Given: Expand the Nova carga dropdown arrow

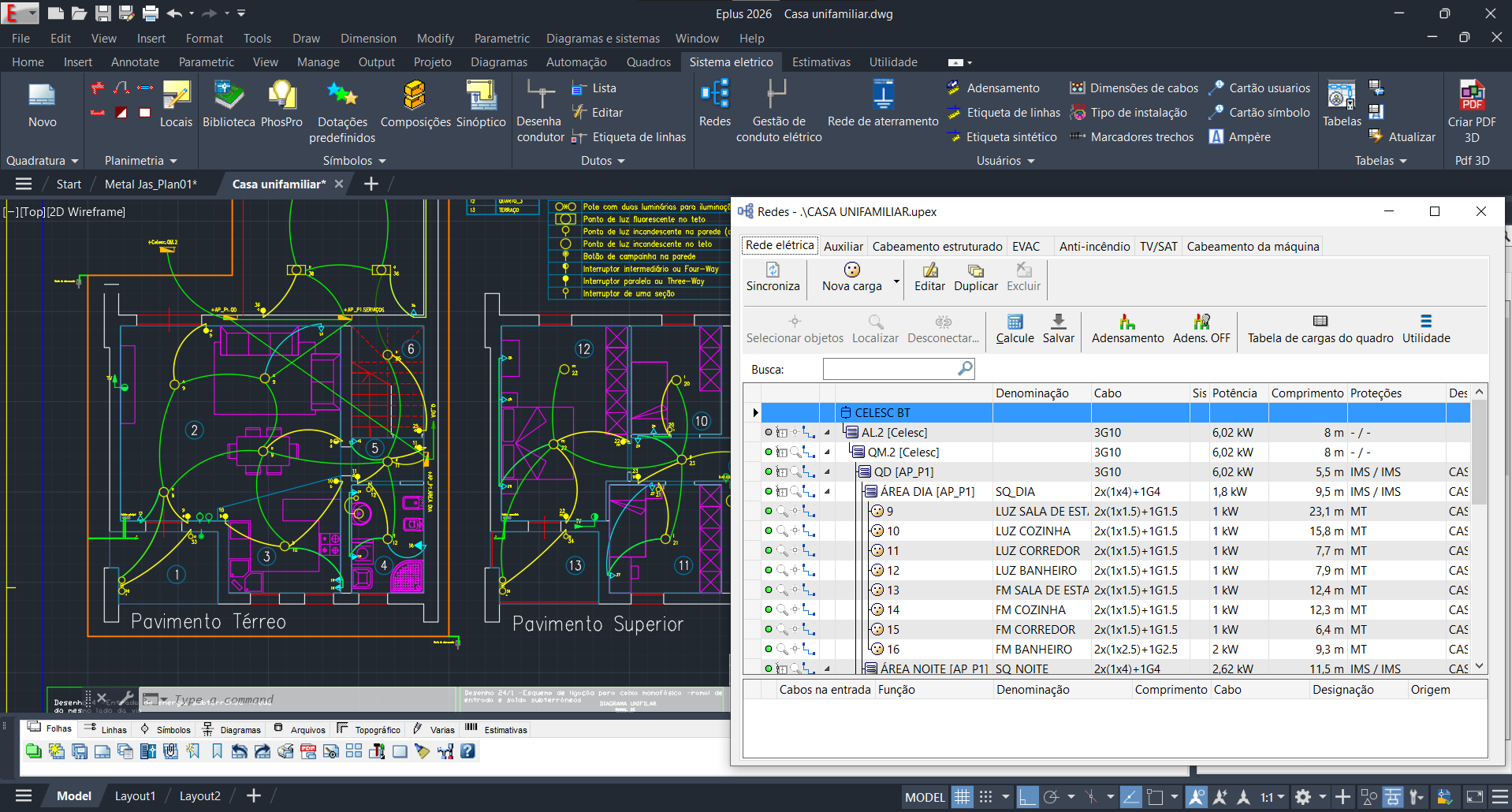Looking at the screenshot, I should [896, 281].
